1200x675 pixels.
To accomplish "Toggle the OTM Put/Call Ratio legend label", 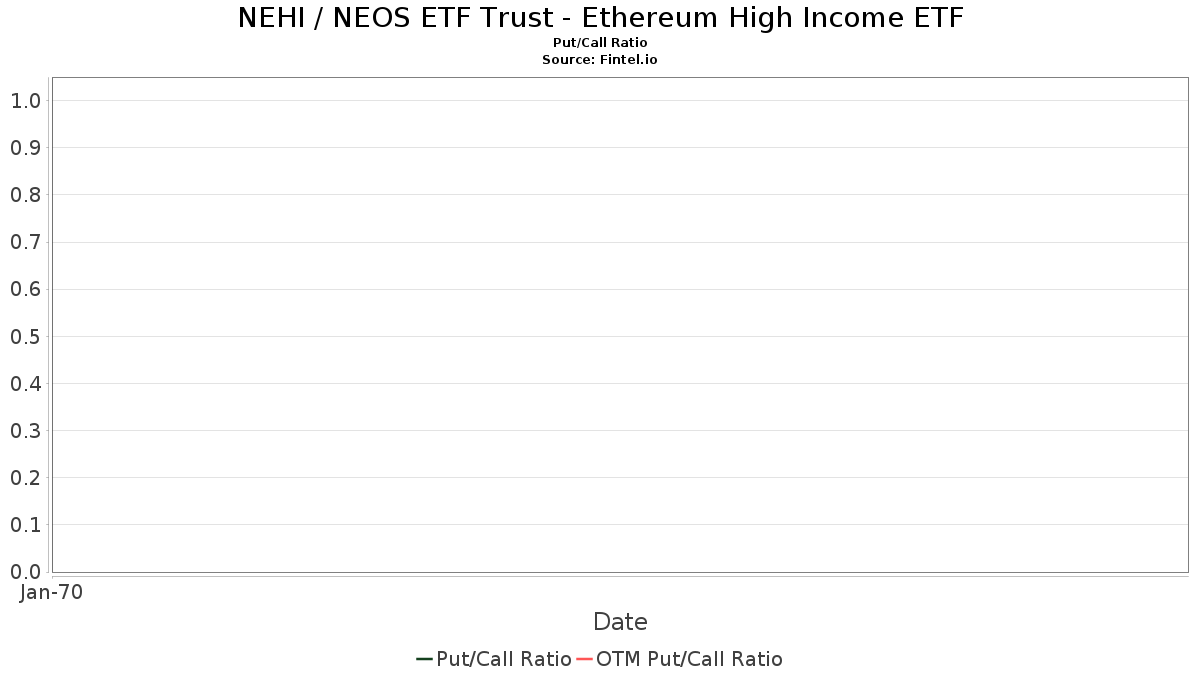I will tap(689, 659).
